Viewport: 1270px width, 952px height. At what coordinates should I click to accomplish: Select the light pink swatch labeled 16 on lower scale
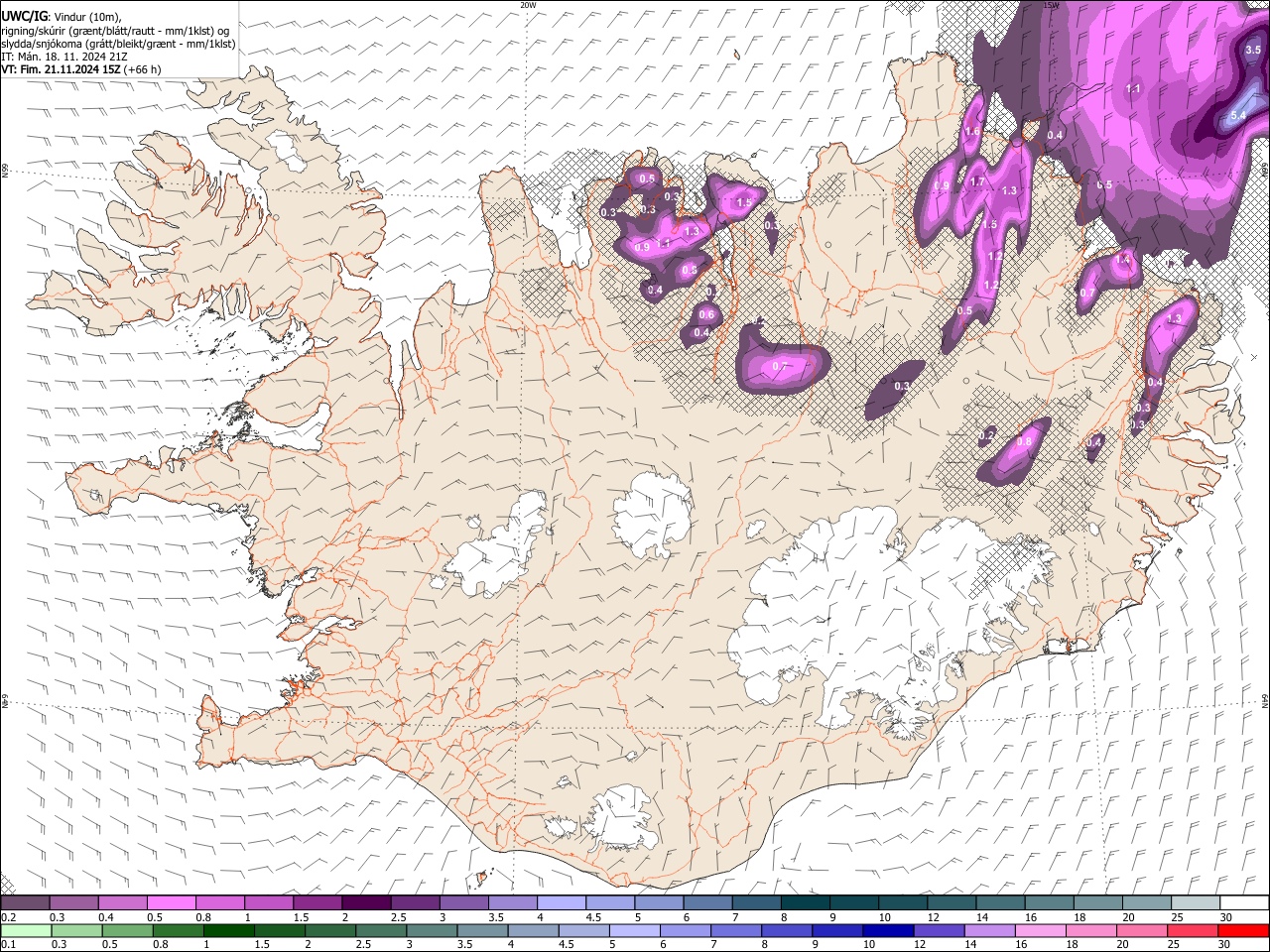tap(1039, 930)
